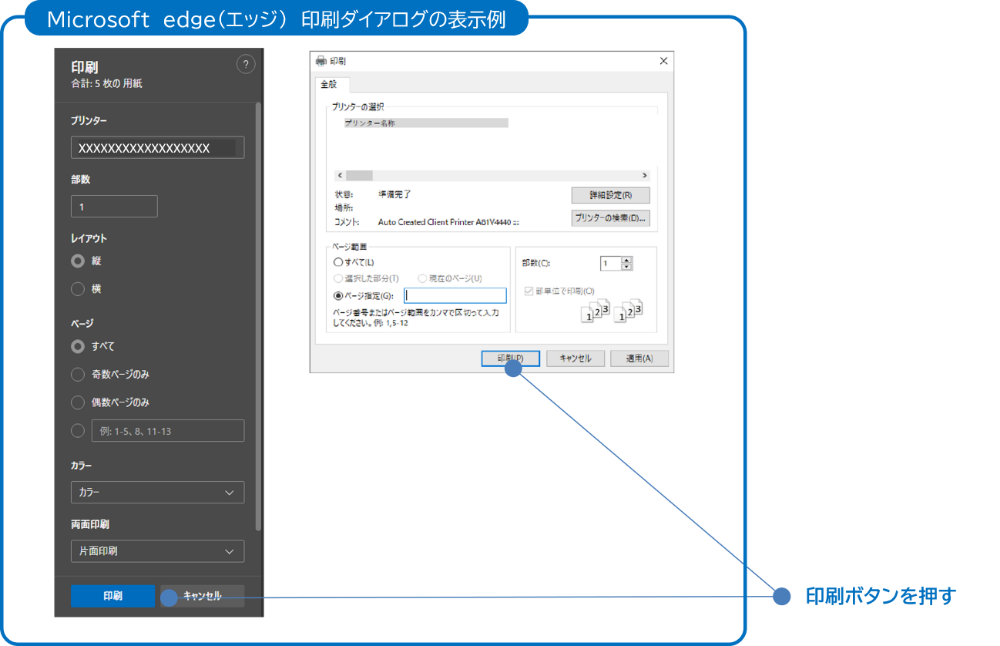Select 奇数ページのみ in the ページ section
1000x646 pixels.
click(78, 374)
